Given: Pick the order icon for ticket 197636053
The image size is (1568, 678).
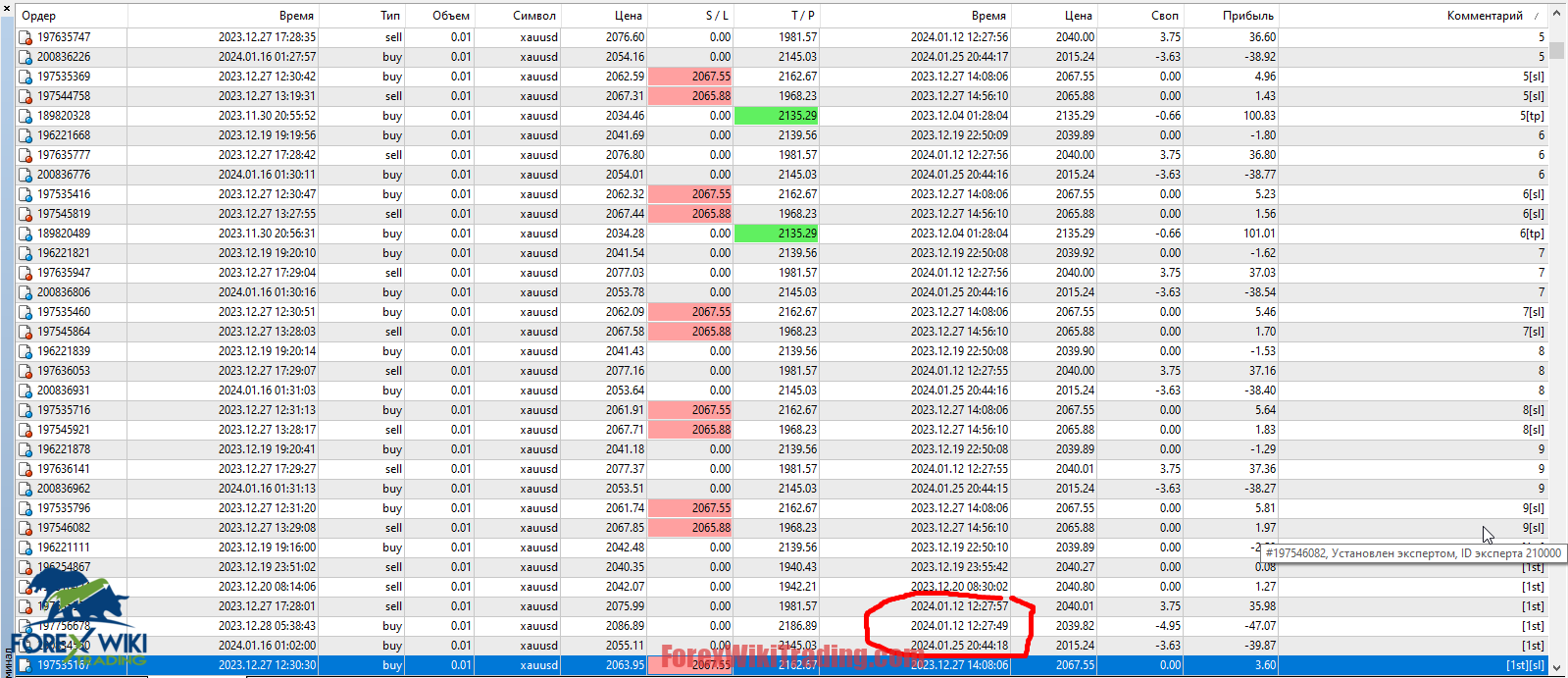Looking at the screenshot, I should (x=25, y=371).
